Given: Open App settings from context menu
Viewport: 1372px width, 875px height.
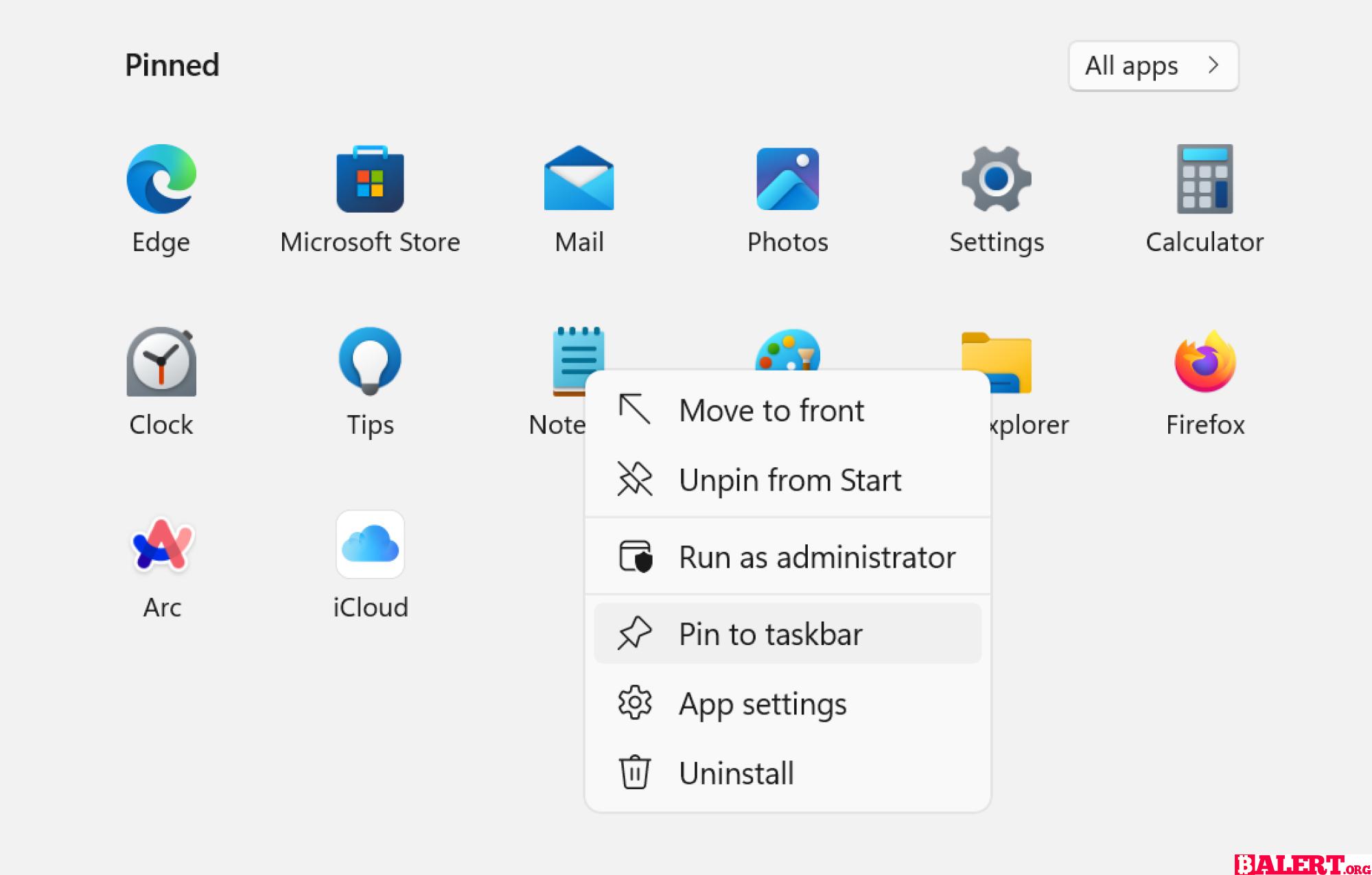Looking at the screenshot, I should point(787,703).
